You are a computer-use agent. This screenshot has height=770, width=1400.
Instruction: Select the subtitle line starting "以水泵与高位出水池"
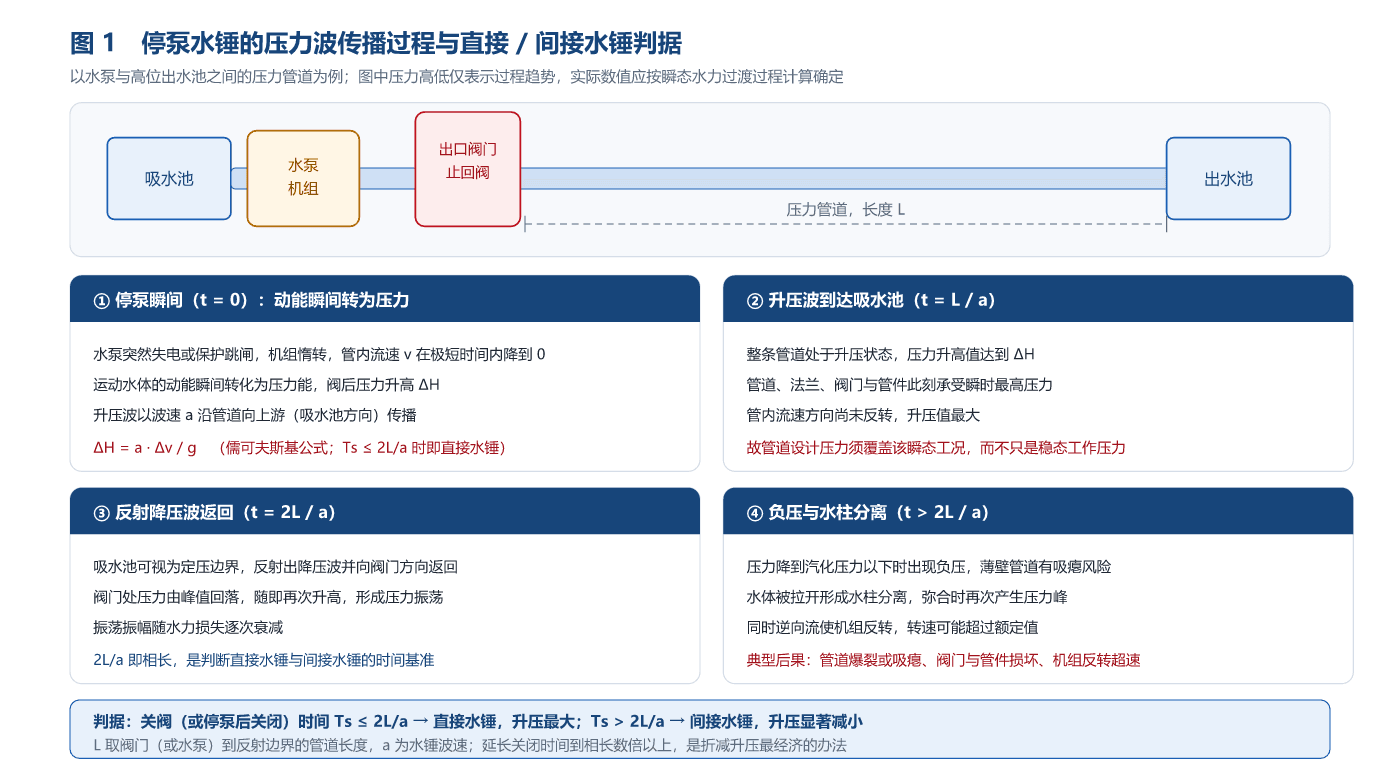click(457, 77)
